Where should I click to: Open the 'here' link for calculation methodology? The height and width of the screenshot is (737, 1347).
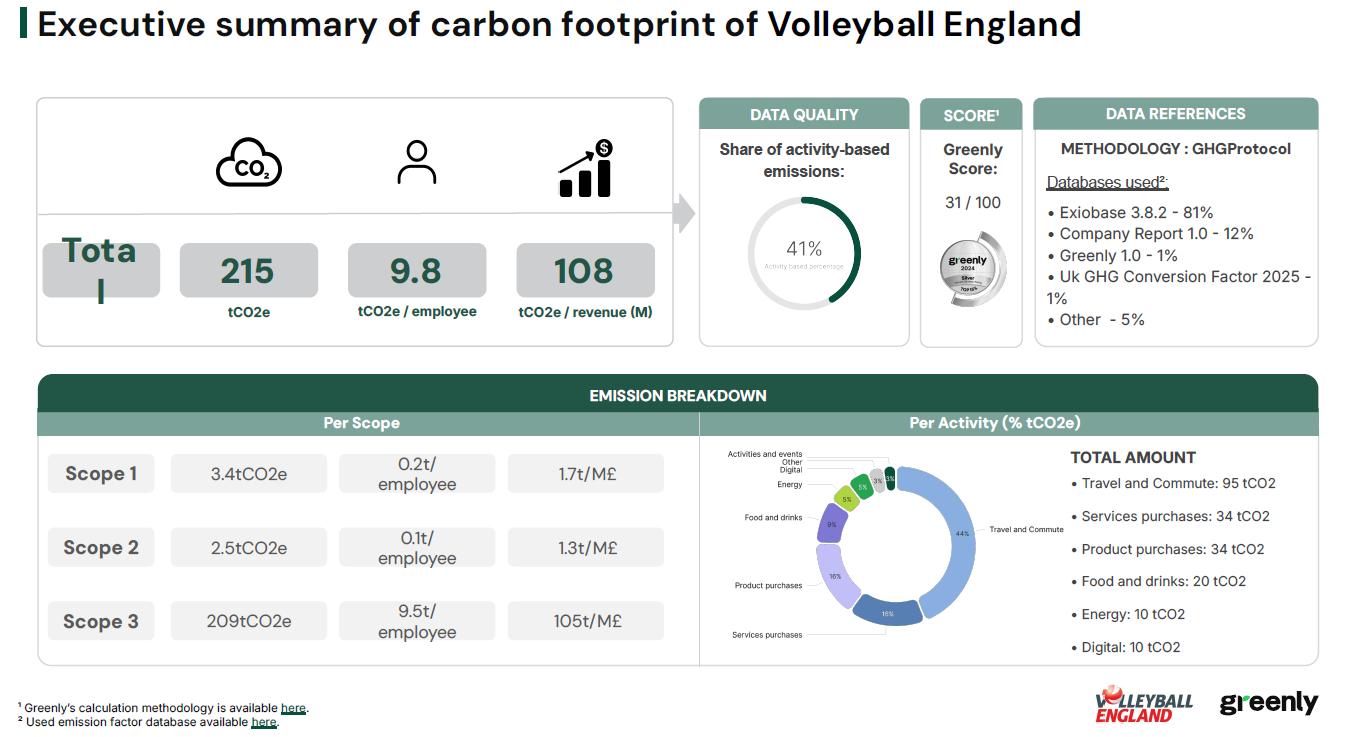(x=293, y=708)
